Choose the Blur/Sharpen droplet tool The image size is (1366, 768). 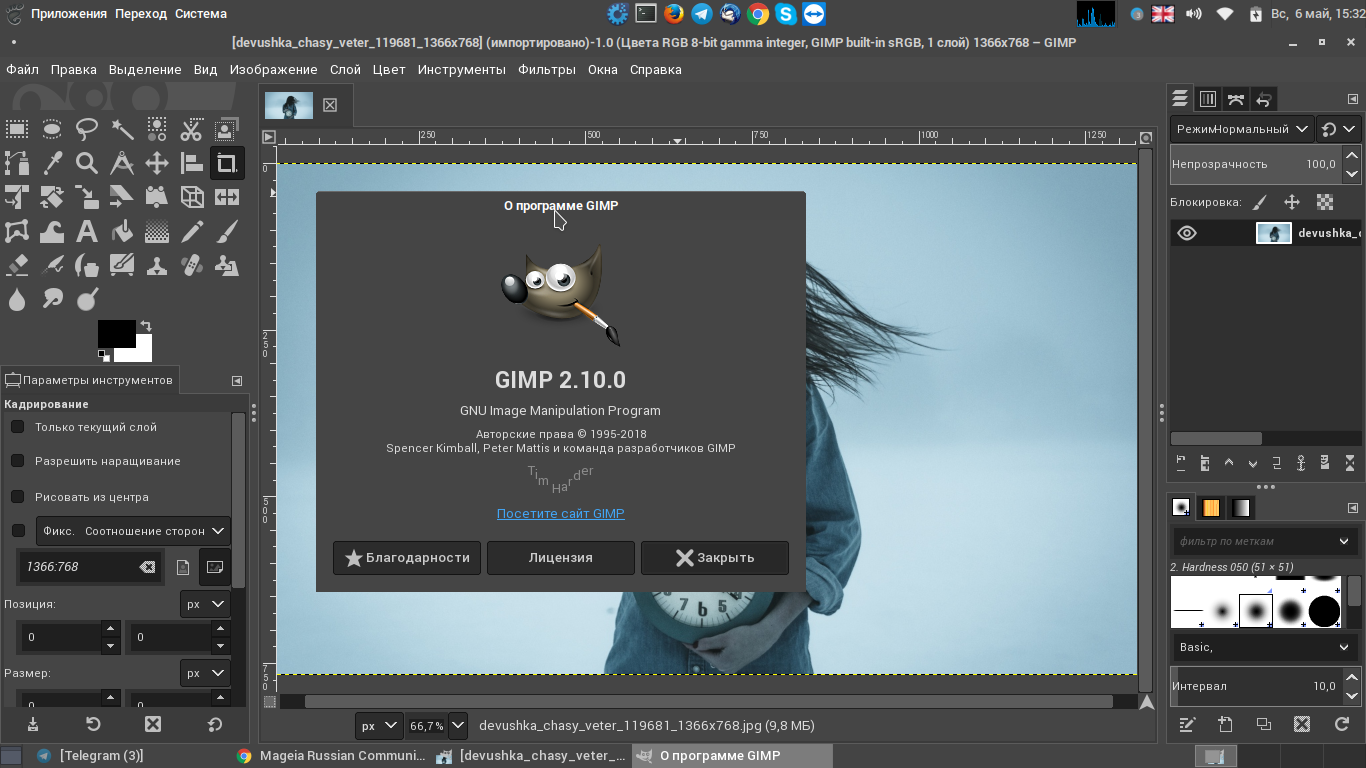click(17, 299)
